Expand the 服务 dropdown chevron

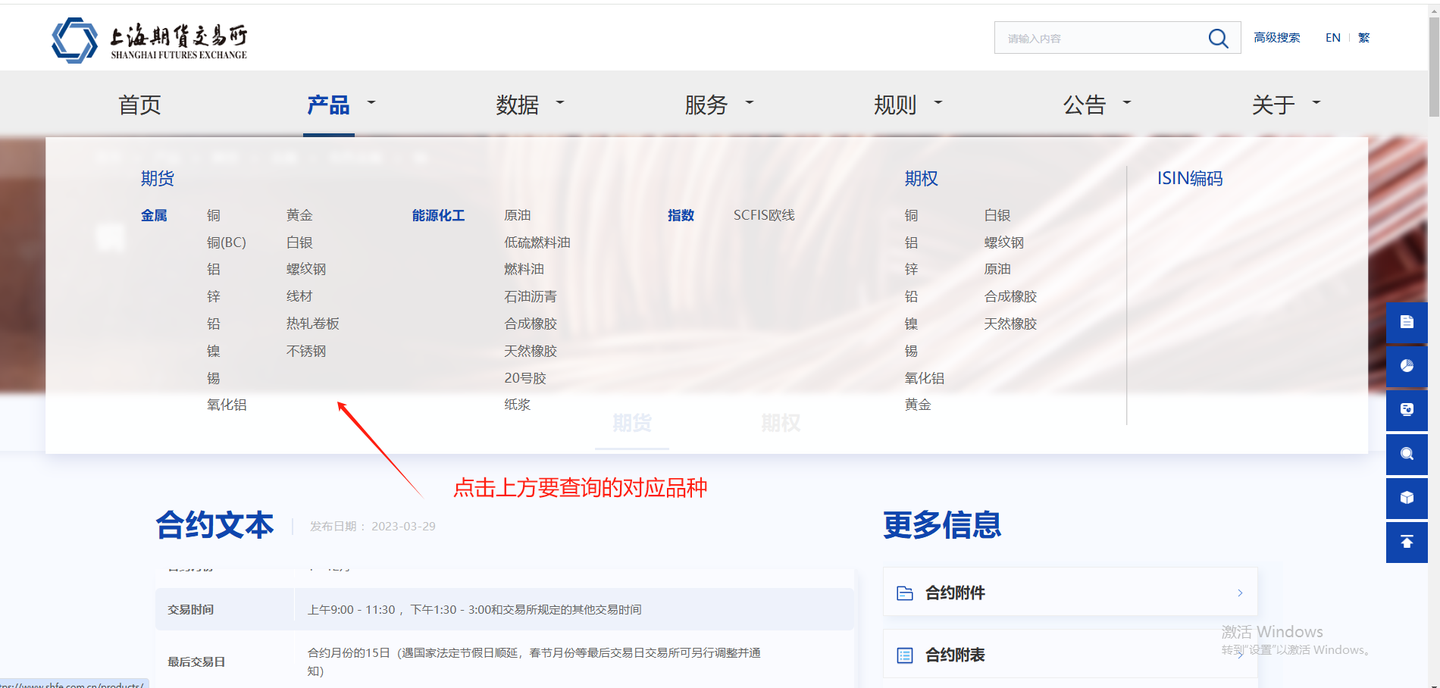pyautogui.click(x=748, y=104)
